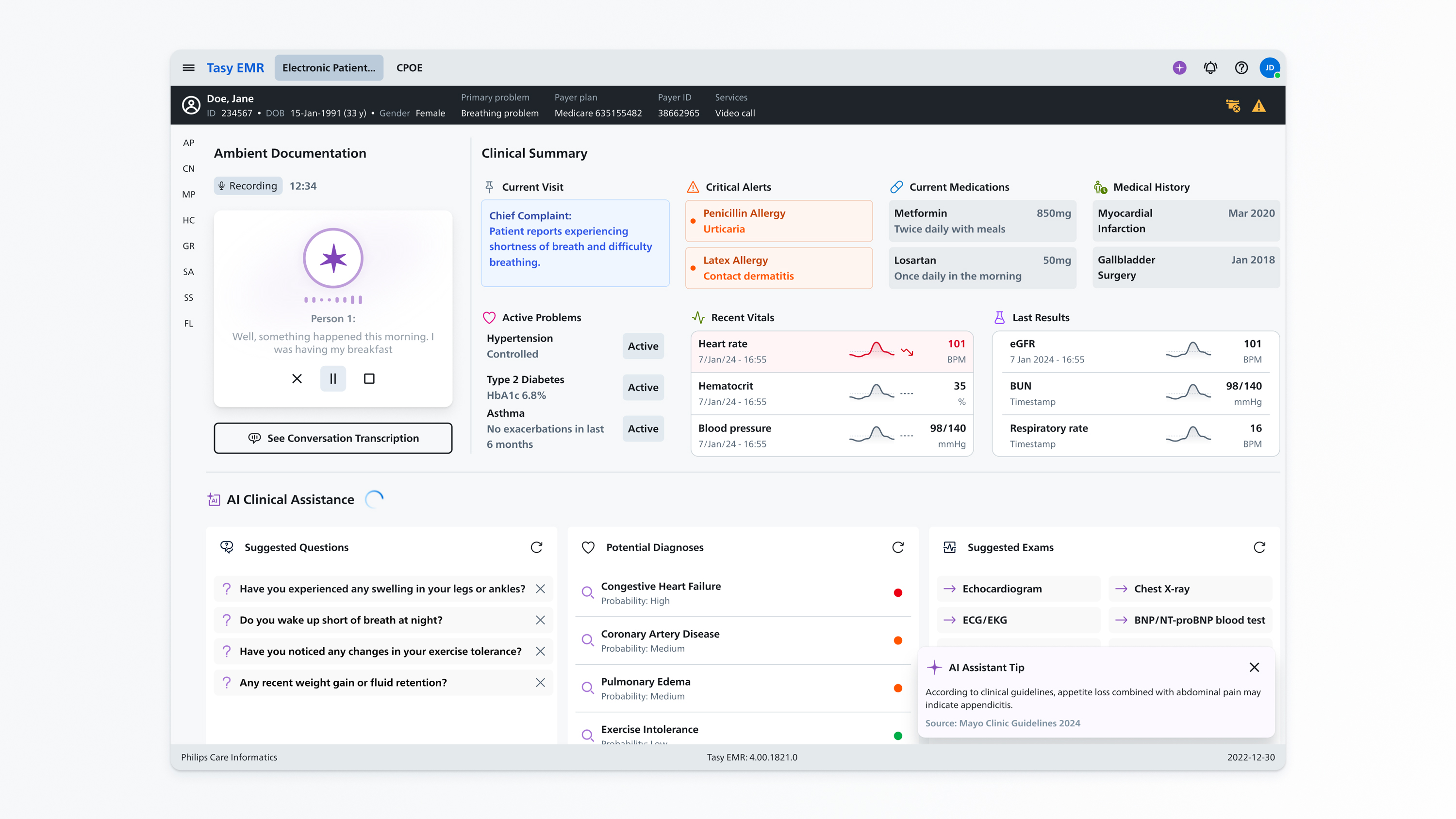This screenshot has width=1456, height=819.
Task: Switch to the CPOE tab
Action: click(409, 67)
